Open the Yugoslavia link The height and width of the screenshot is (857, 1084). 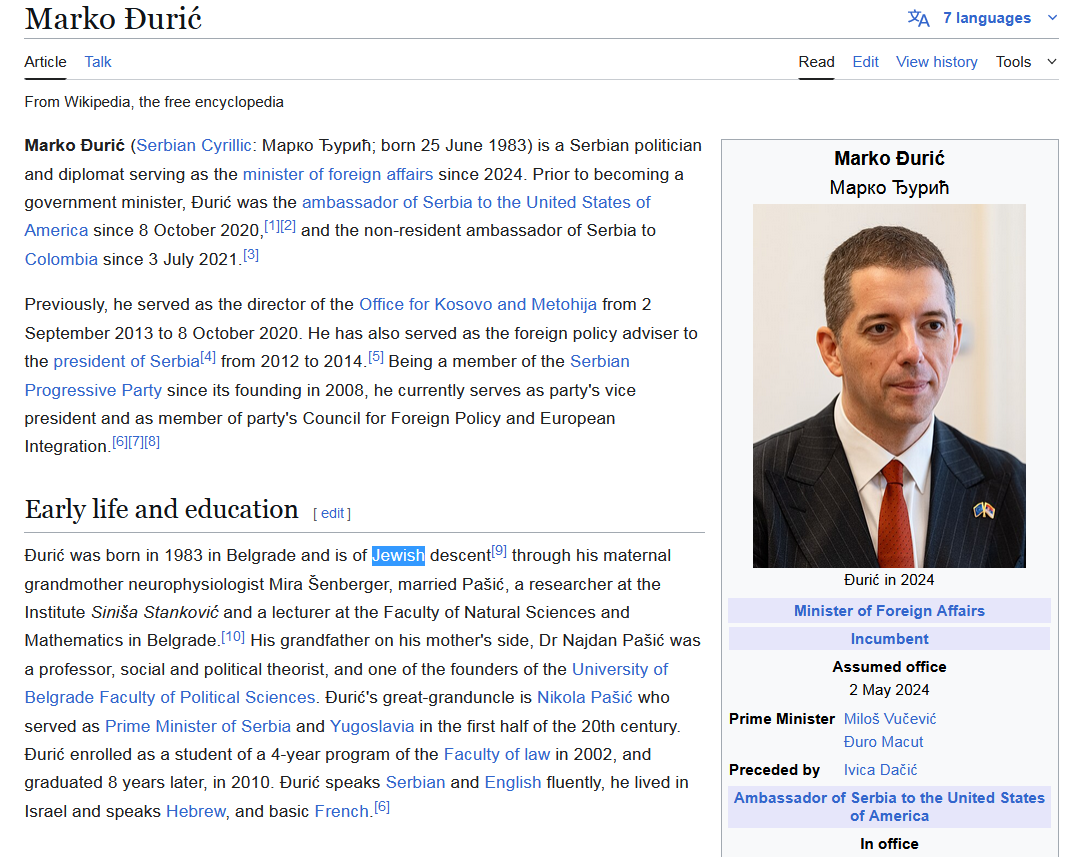[372, 726]
